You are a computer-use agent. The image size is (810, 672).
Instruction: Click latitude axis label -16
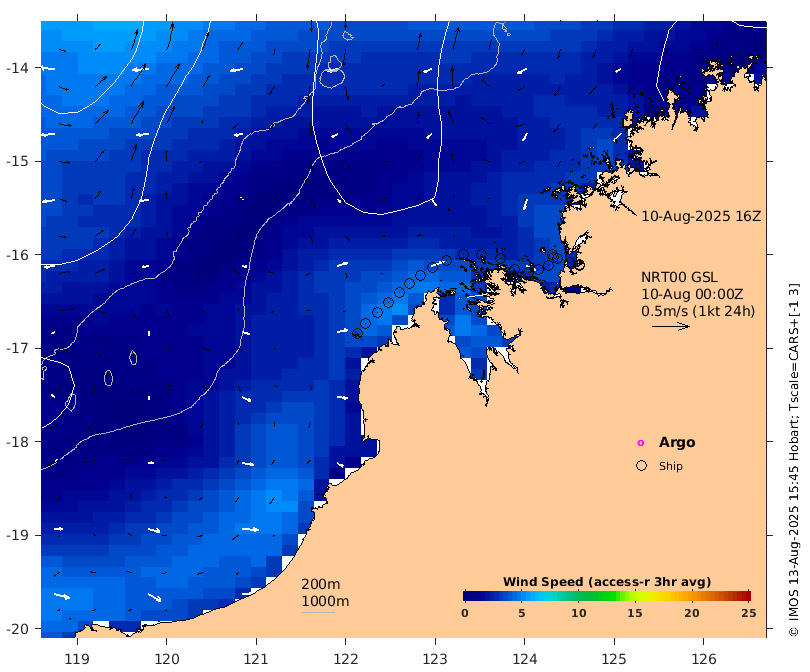coord(17,255)
